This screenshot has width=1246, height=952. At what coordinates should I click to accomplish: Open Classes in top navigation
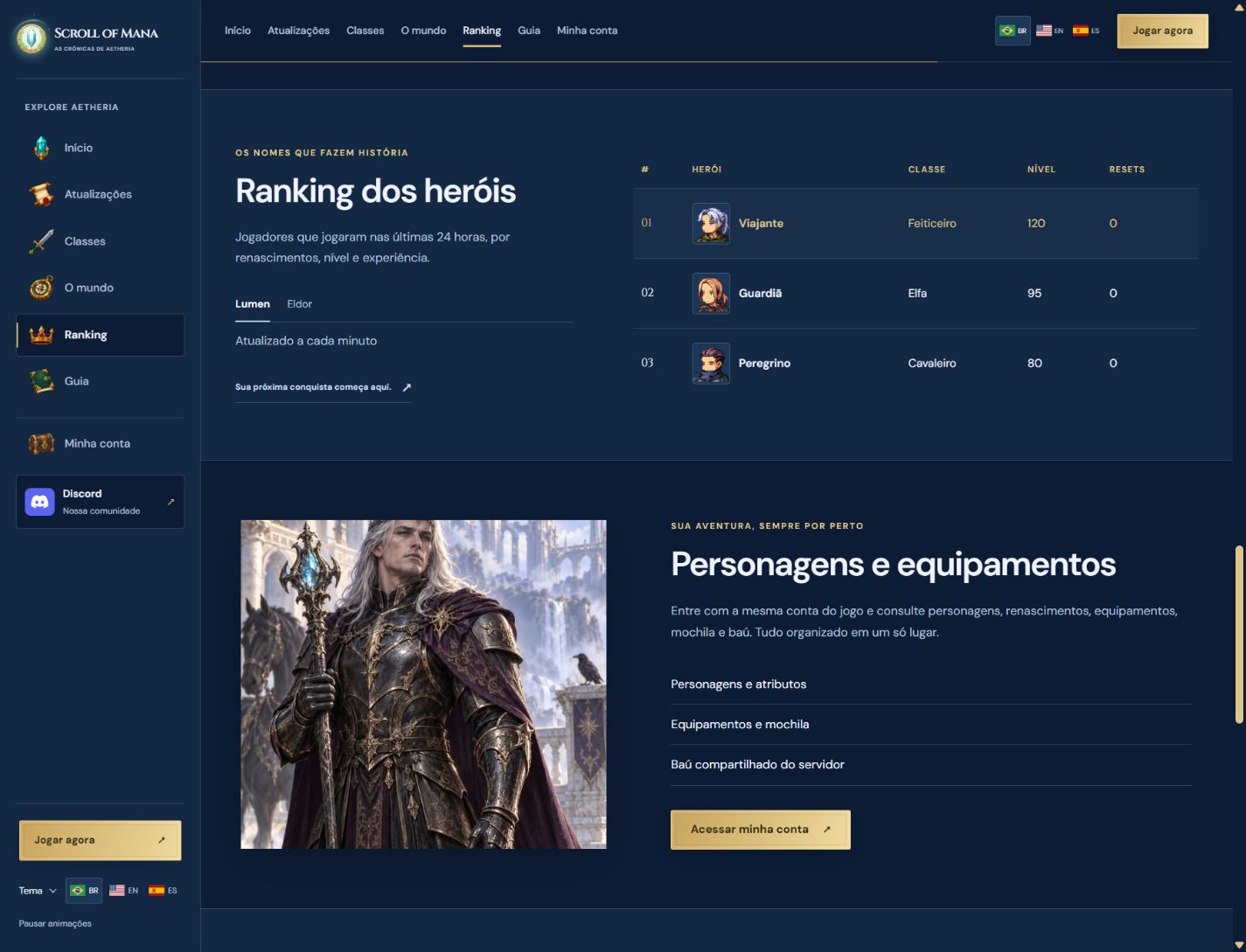pyautogui.click(x=365, y=31)
